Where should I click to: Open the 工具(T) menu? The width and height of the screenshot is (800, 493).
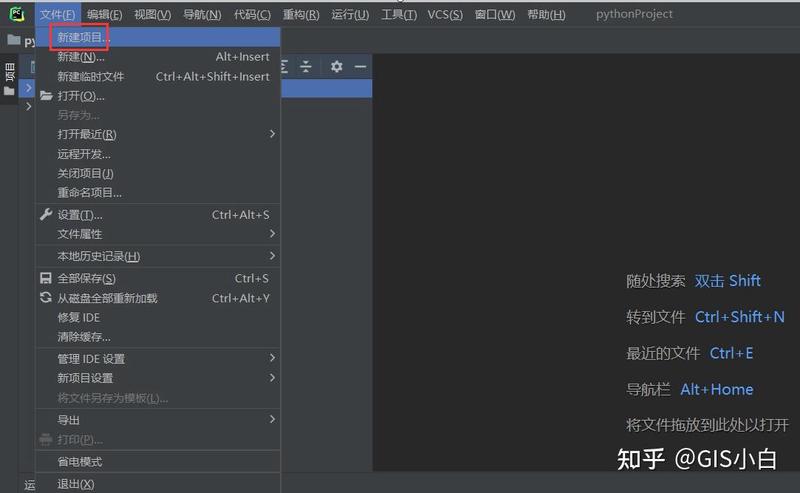pyautogui.click(x=399, y=14)
